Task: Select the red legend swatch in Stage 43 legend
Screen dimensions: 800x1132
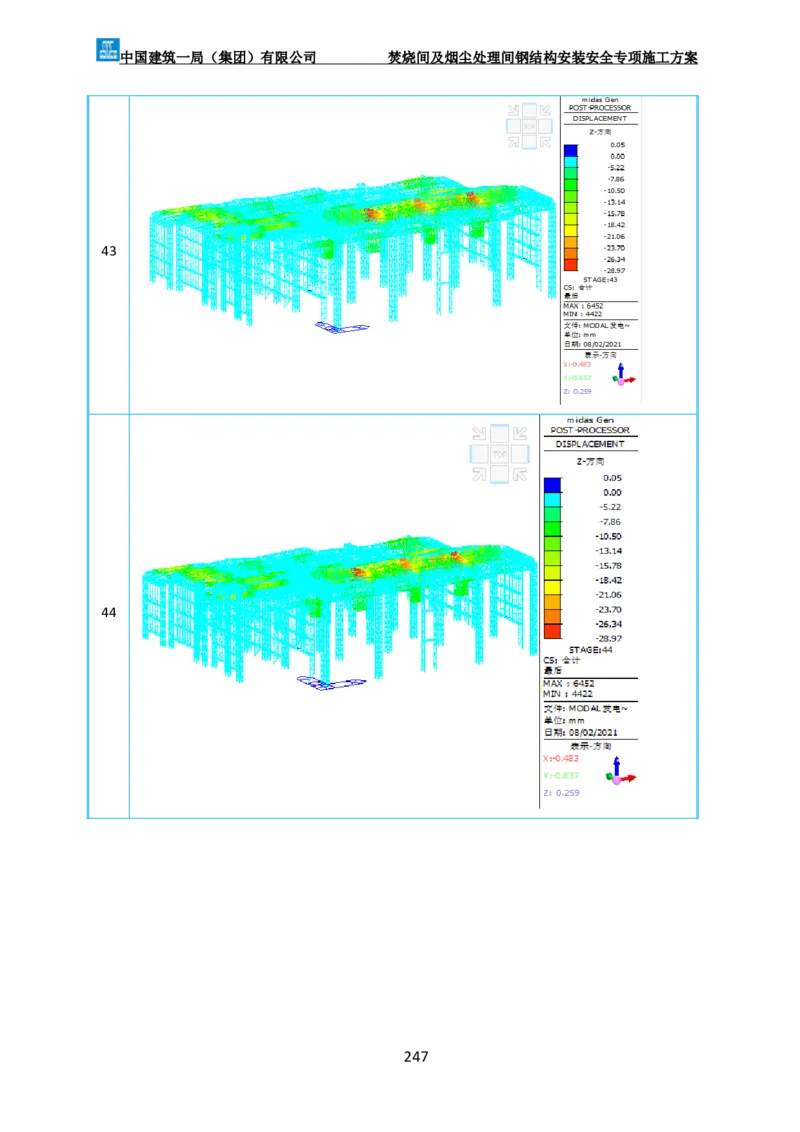Action: 570,265
